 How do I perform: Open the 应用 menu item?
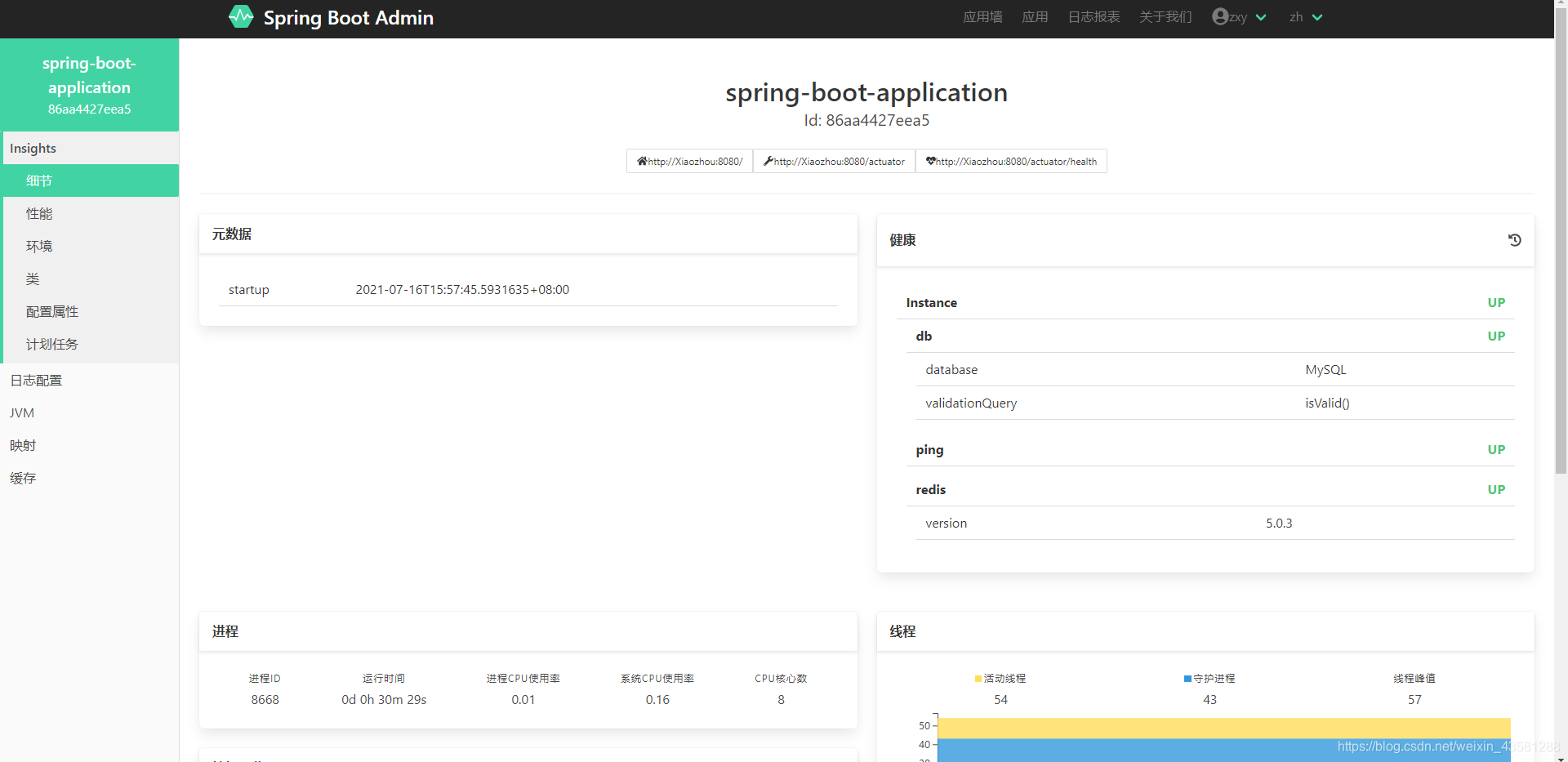1035,17
